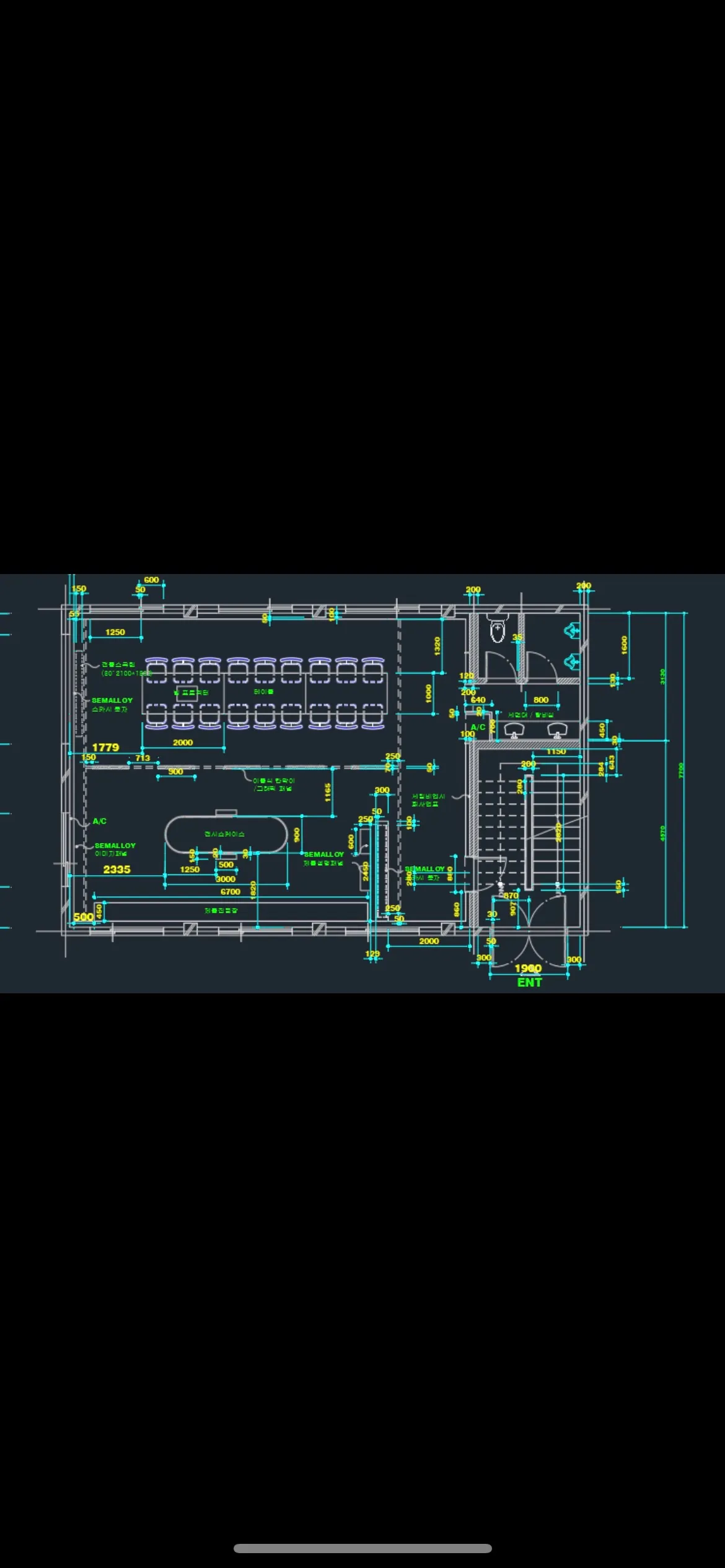Select the bottom-right chair at the conference table
The width and height of the screenshot is (725, 1568).
373,716
